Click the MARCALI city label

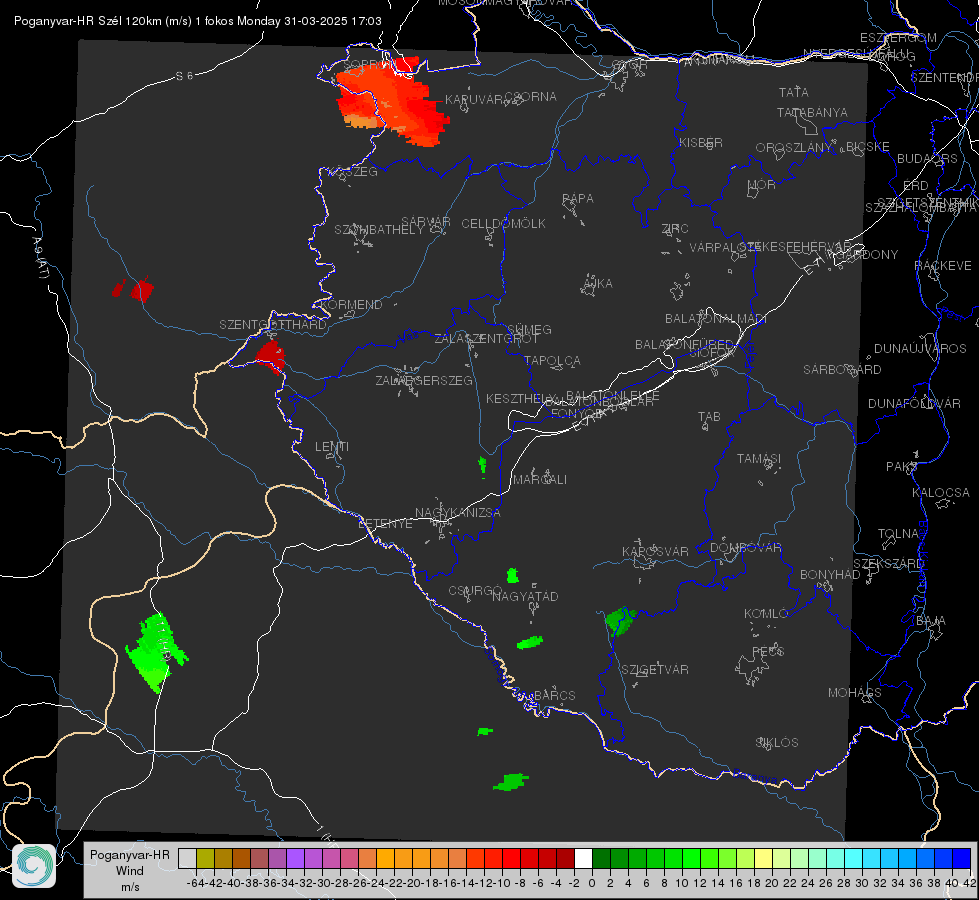(x=540, y=480)
